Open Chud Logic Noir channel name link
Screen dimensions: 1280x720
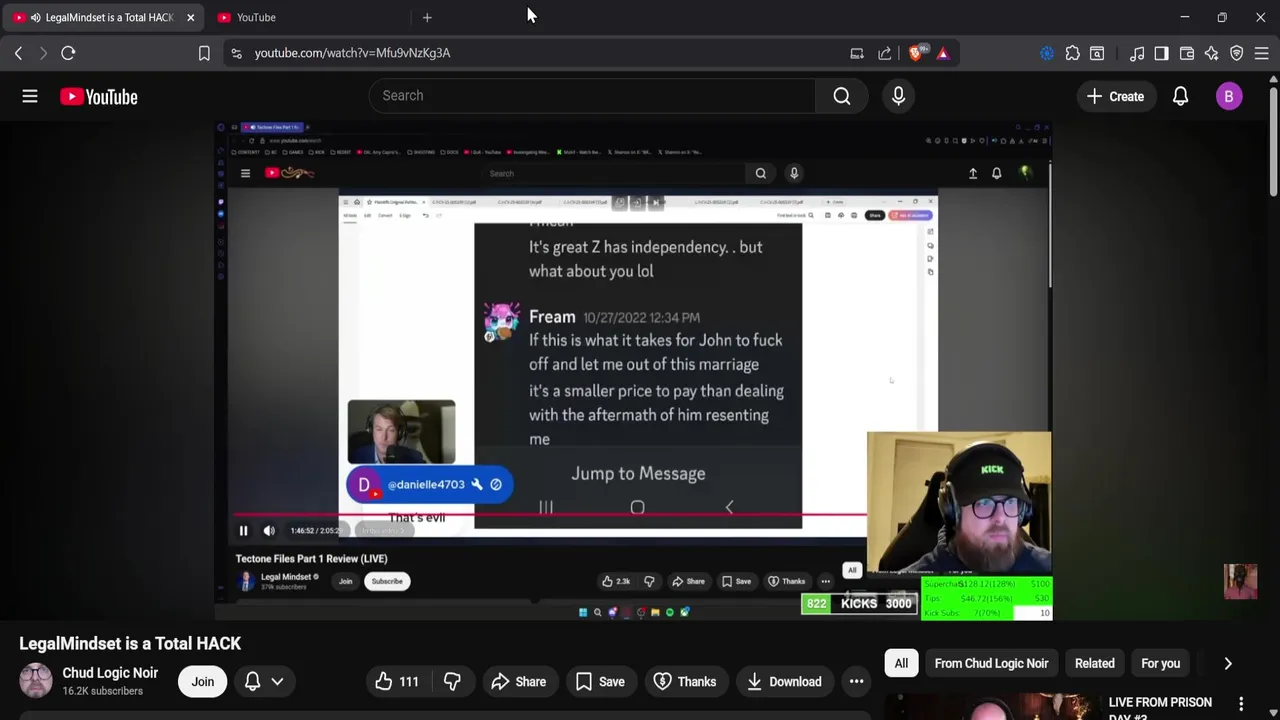coord(110,673)
